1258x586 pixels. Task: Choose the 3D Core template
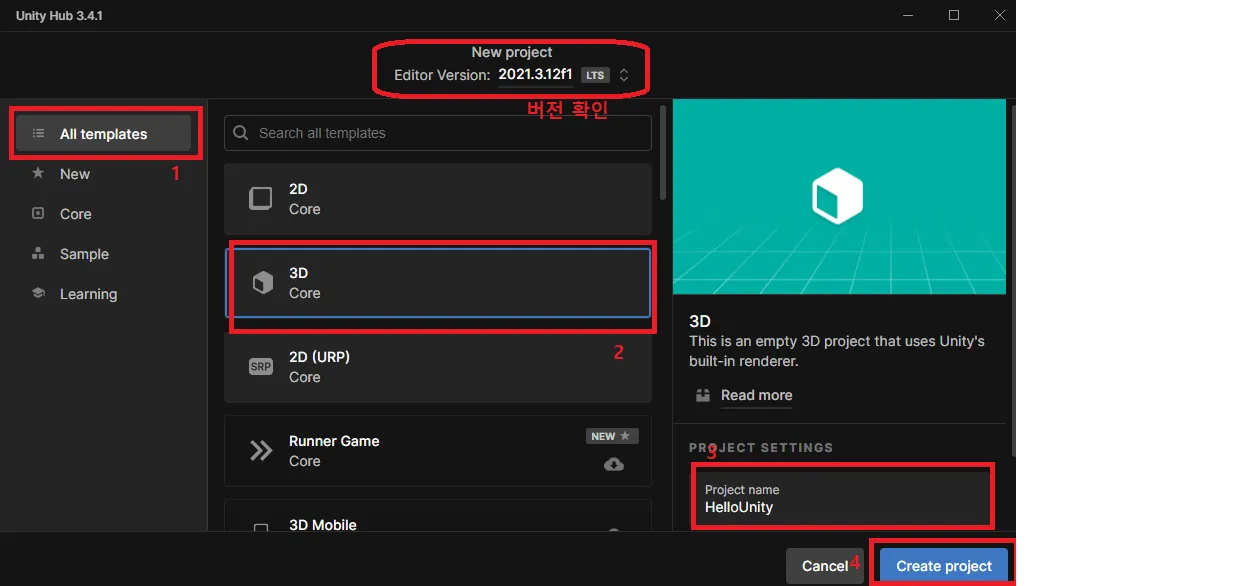click(438, 283)
